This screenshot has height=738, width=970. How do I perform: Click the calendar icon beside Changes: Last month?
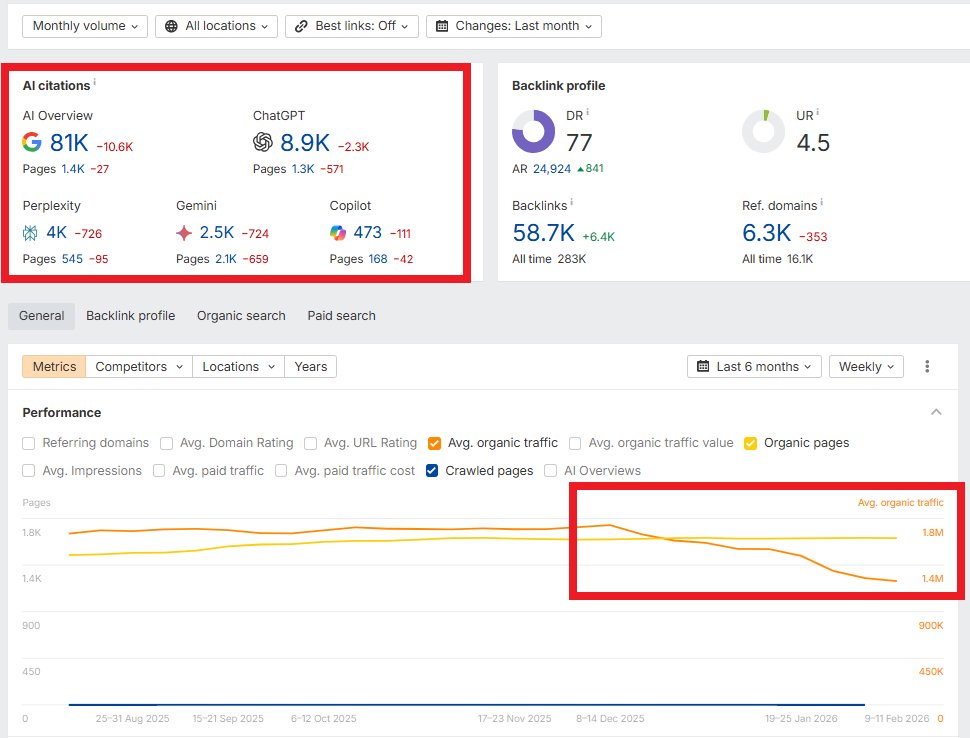442,26
